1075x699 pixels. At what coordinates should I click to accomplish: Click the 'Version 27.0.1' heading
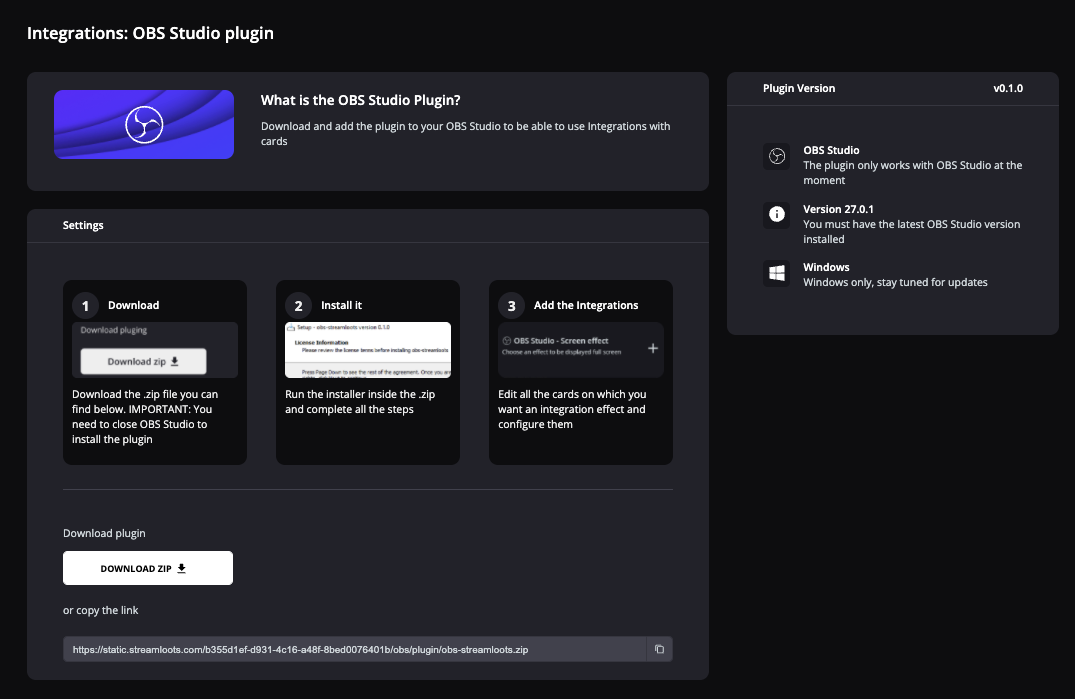[x=838, y=209]
